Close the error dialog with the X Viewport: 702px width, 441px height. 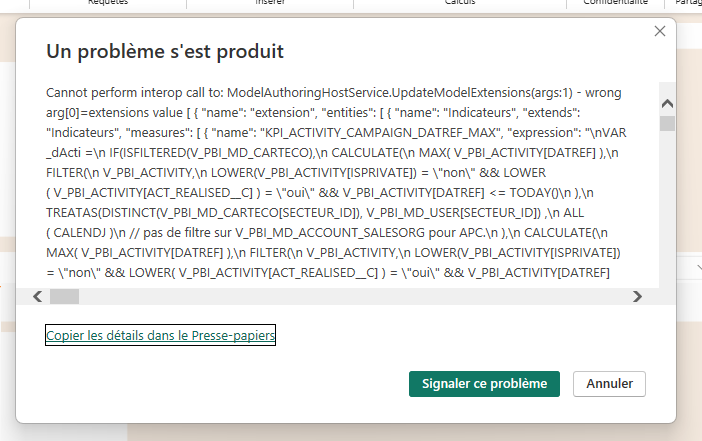[x=659, y=32]
